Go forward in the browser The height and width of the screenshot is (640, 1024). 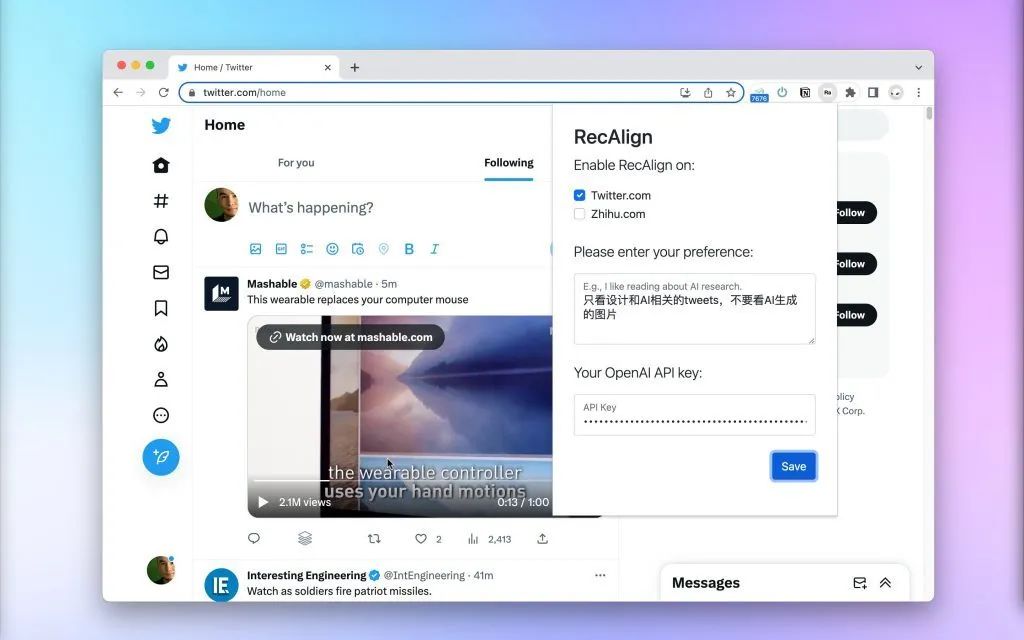140,93
